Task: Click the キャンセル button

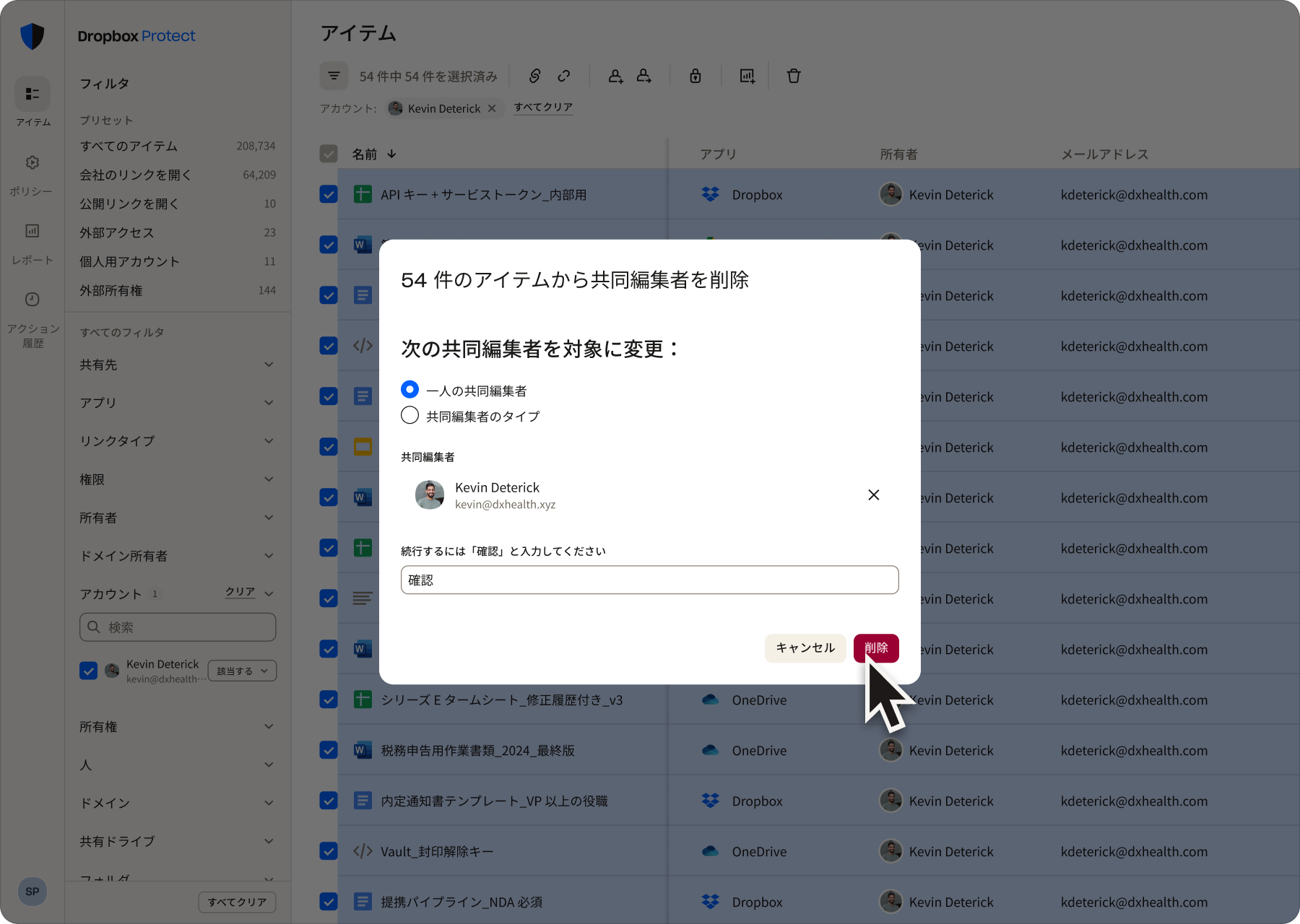Action: tap(805, 648)
